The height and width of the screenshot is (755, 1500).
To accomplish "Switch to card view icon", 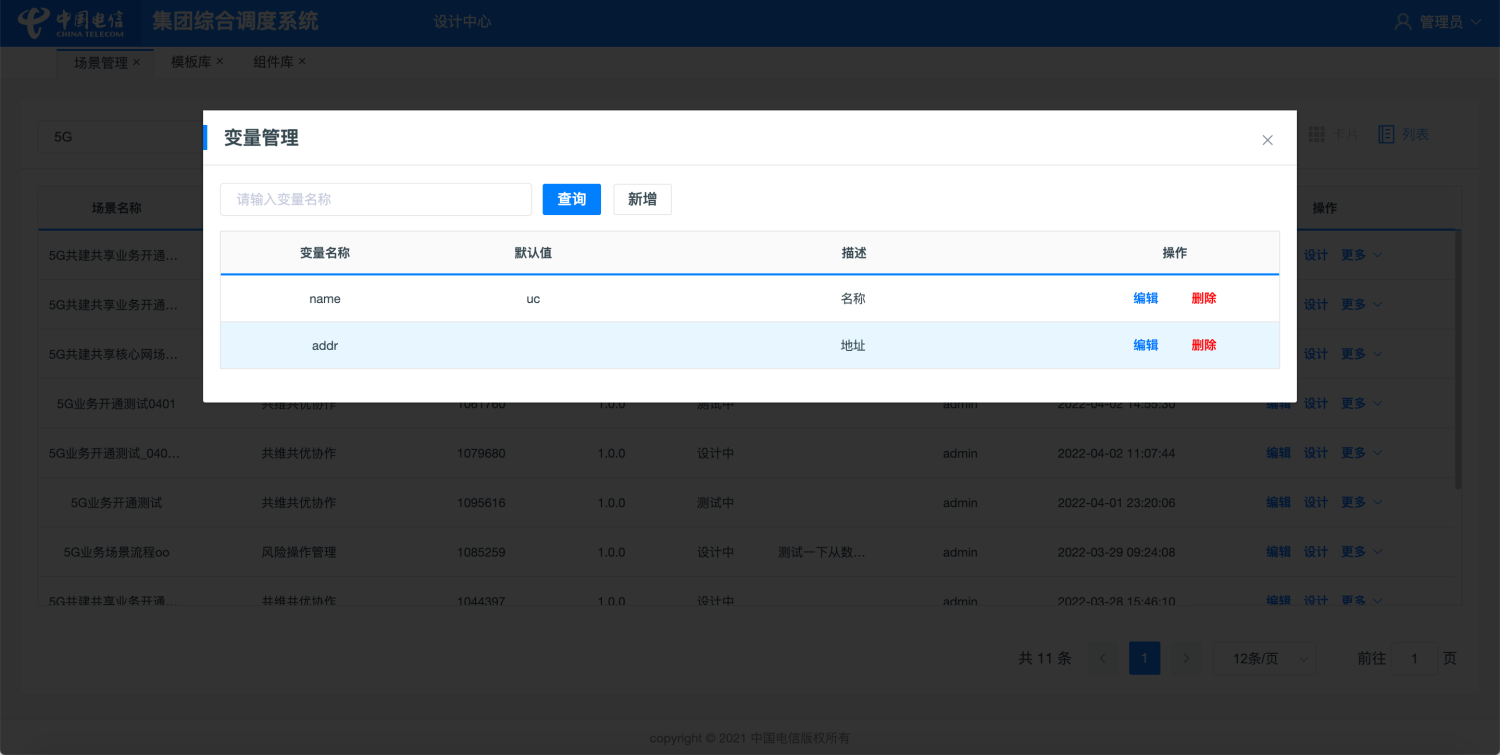I will [1317, 134].
